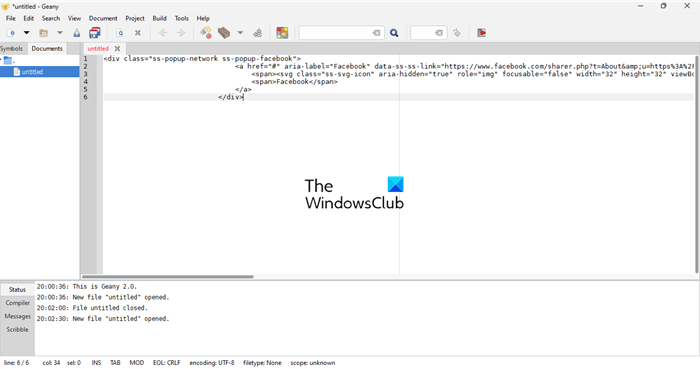Select untitled in the documents tree
This screenshot has width=700, height=369.
(39, 72)
